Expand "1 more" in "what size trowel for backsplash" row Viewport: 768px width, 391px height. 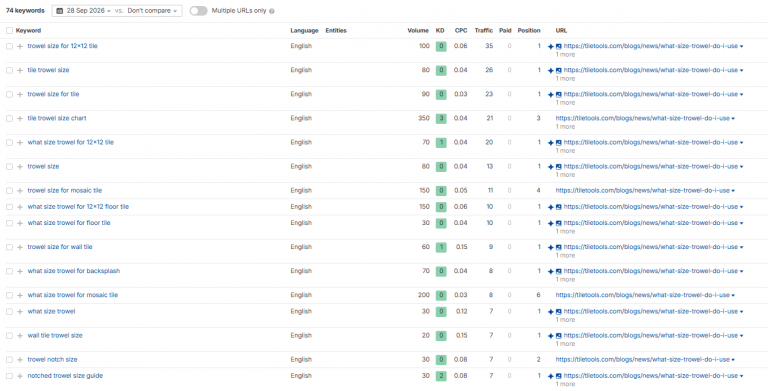click(x=565, y=280)
